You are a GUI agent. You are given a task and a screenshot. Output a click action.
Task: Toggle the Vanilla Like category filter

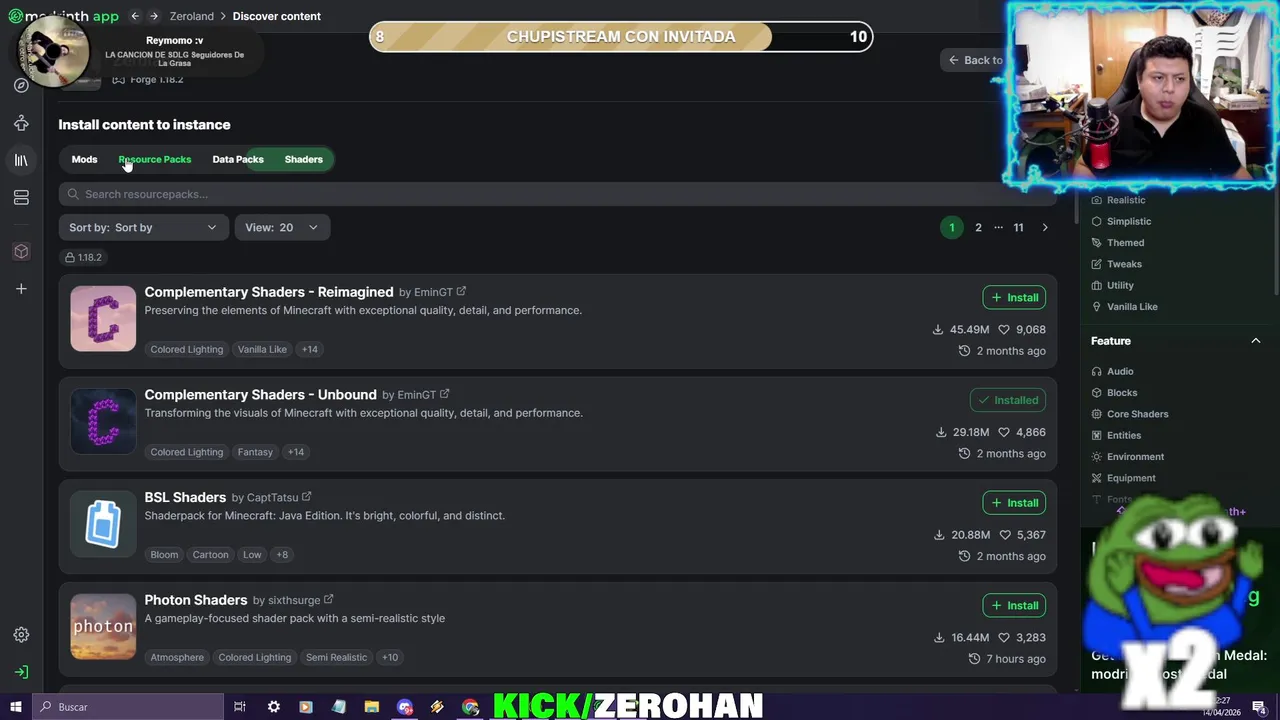point(1124,307)
